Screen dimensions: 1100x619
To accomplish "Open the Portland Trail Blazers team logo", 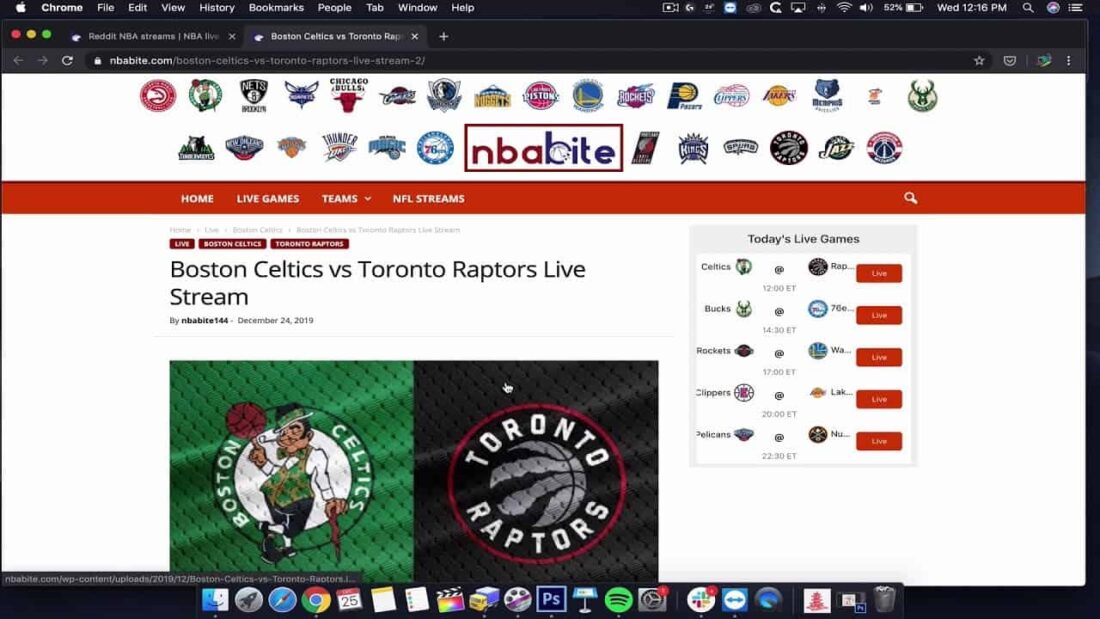I will tap(645, 148).
